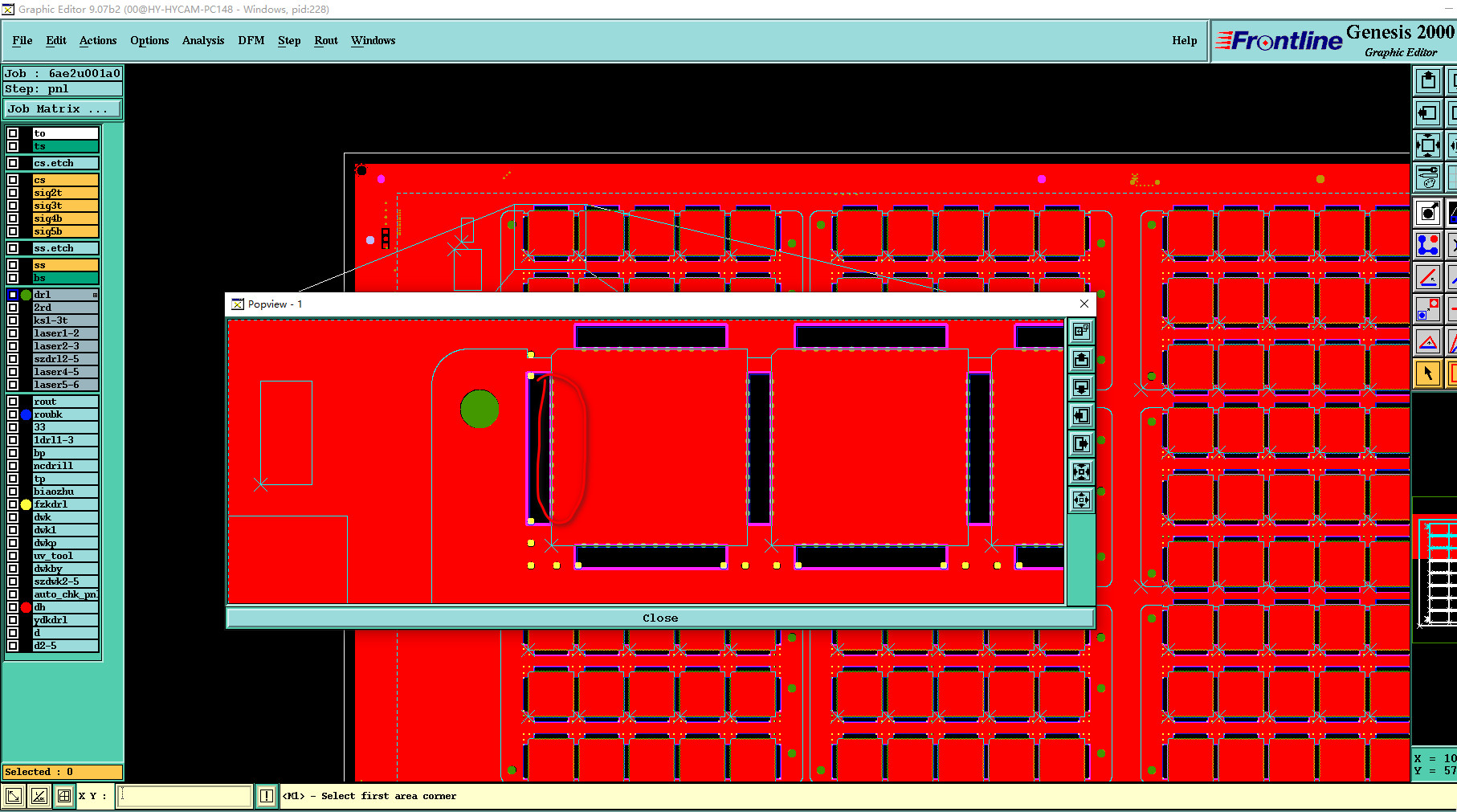The width and height of the screenshot is (1457, 812).
Task: Open the Help menu
Action: coord(1184,40)
